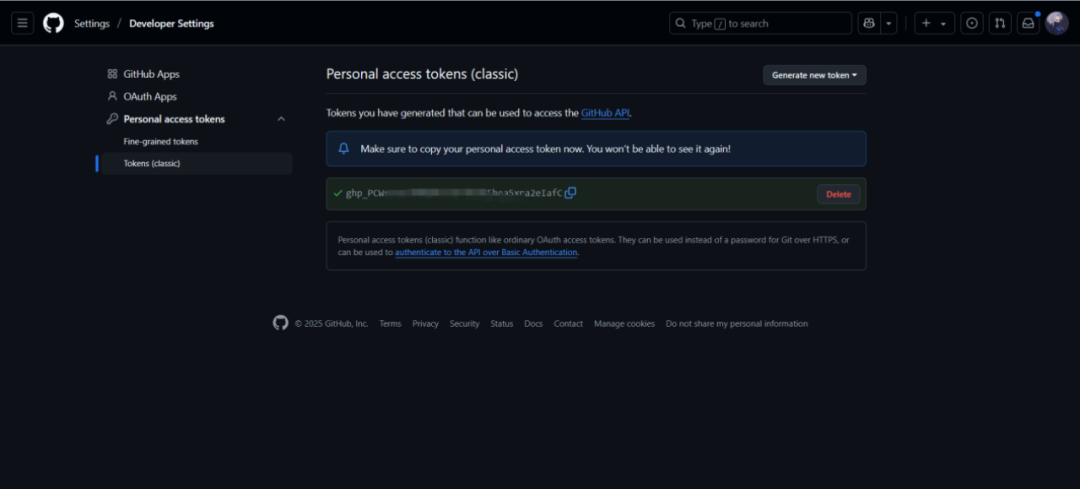The image size is (1080, 489).
Task: Follow the GitHub API link
Action: (x=605, y=113)
